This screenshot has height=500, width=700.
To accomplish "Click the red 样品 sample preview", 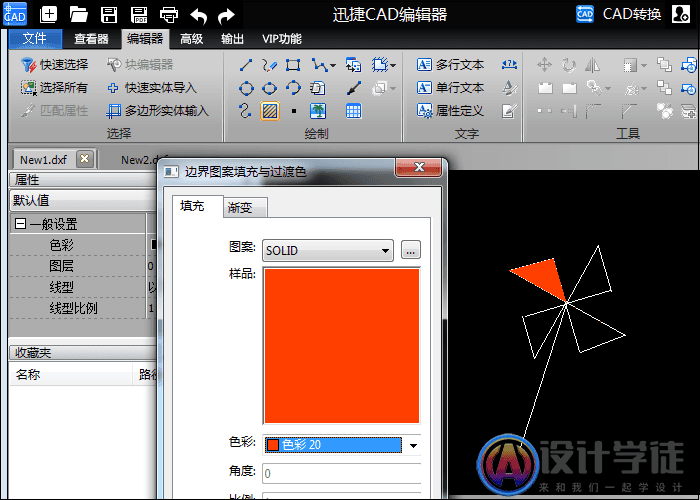I will [x=342, y=346].
